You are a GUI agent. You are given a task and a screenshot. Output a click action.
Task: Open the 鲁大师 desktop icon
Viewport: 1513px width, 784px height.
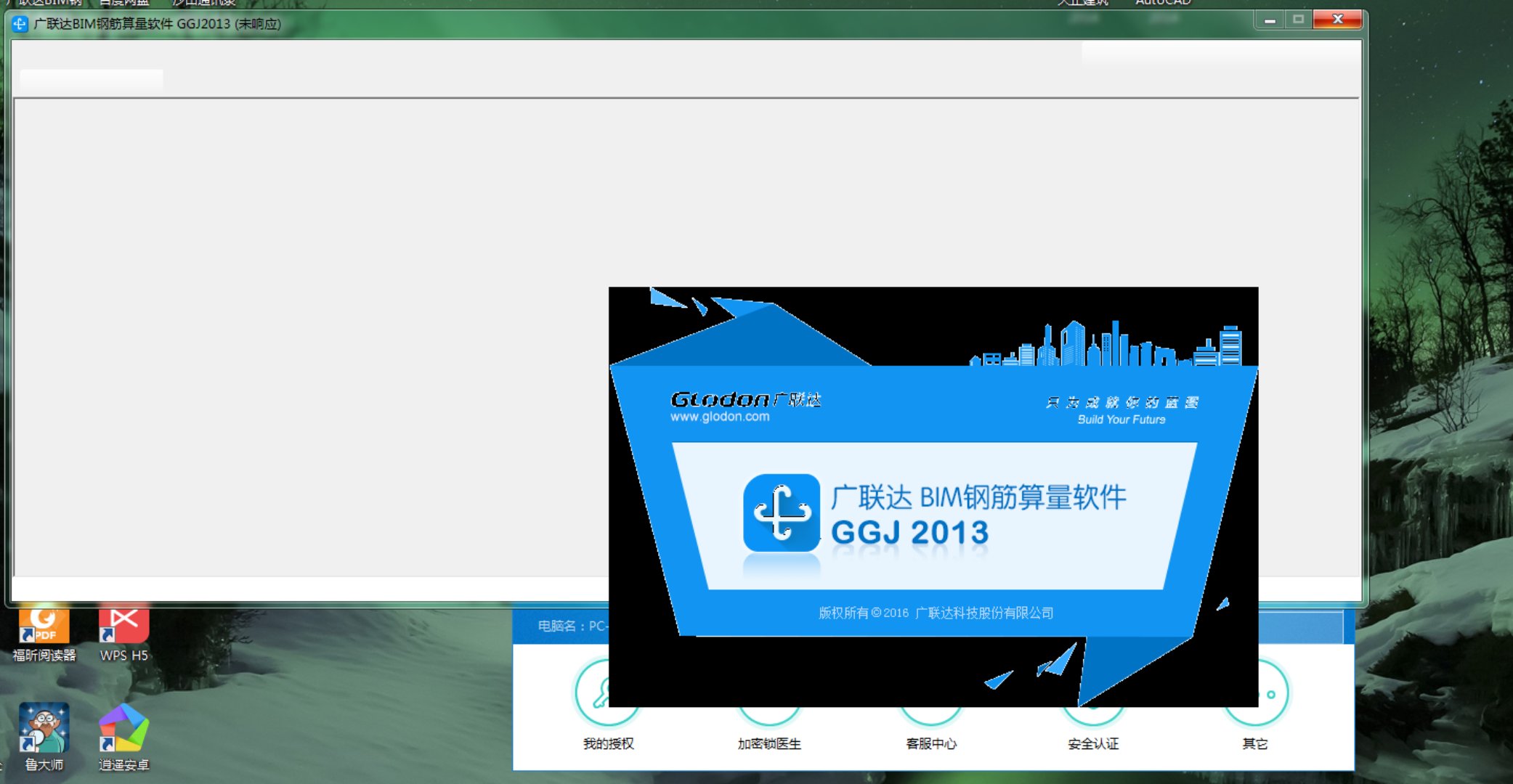44,736
